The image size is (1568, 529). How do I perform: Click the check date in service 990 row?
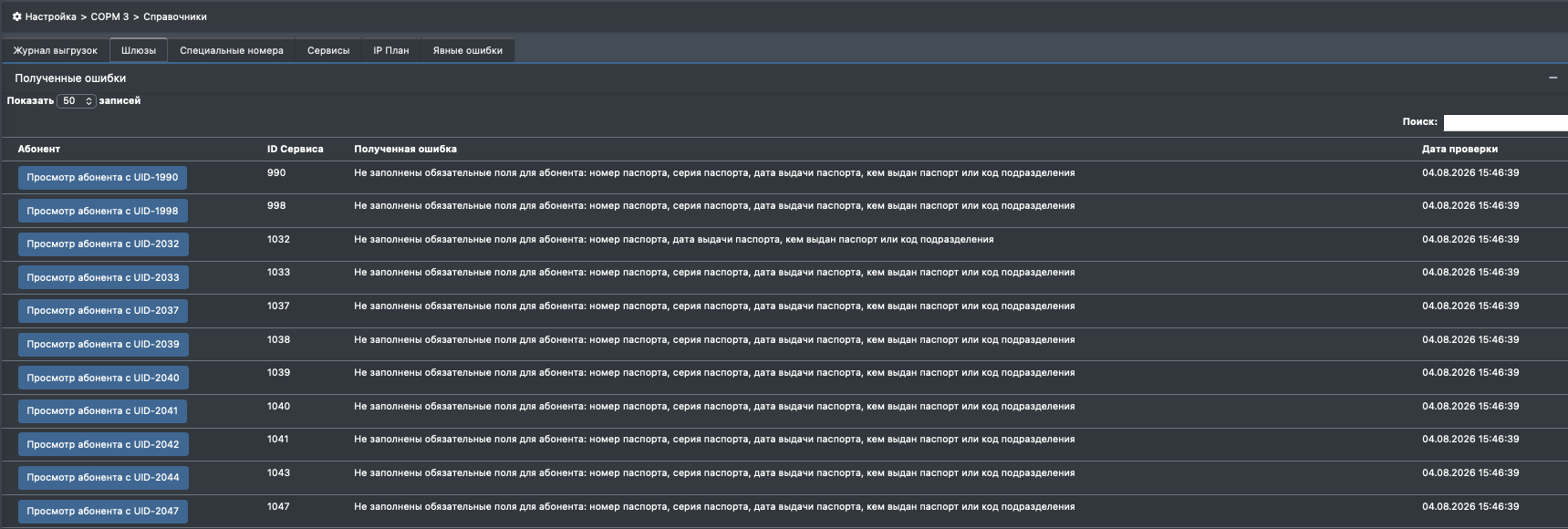click(1470, 172)
